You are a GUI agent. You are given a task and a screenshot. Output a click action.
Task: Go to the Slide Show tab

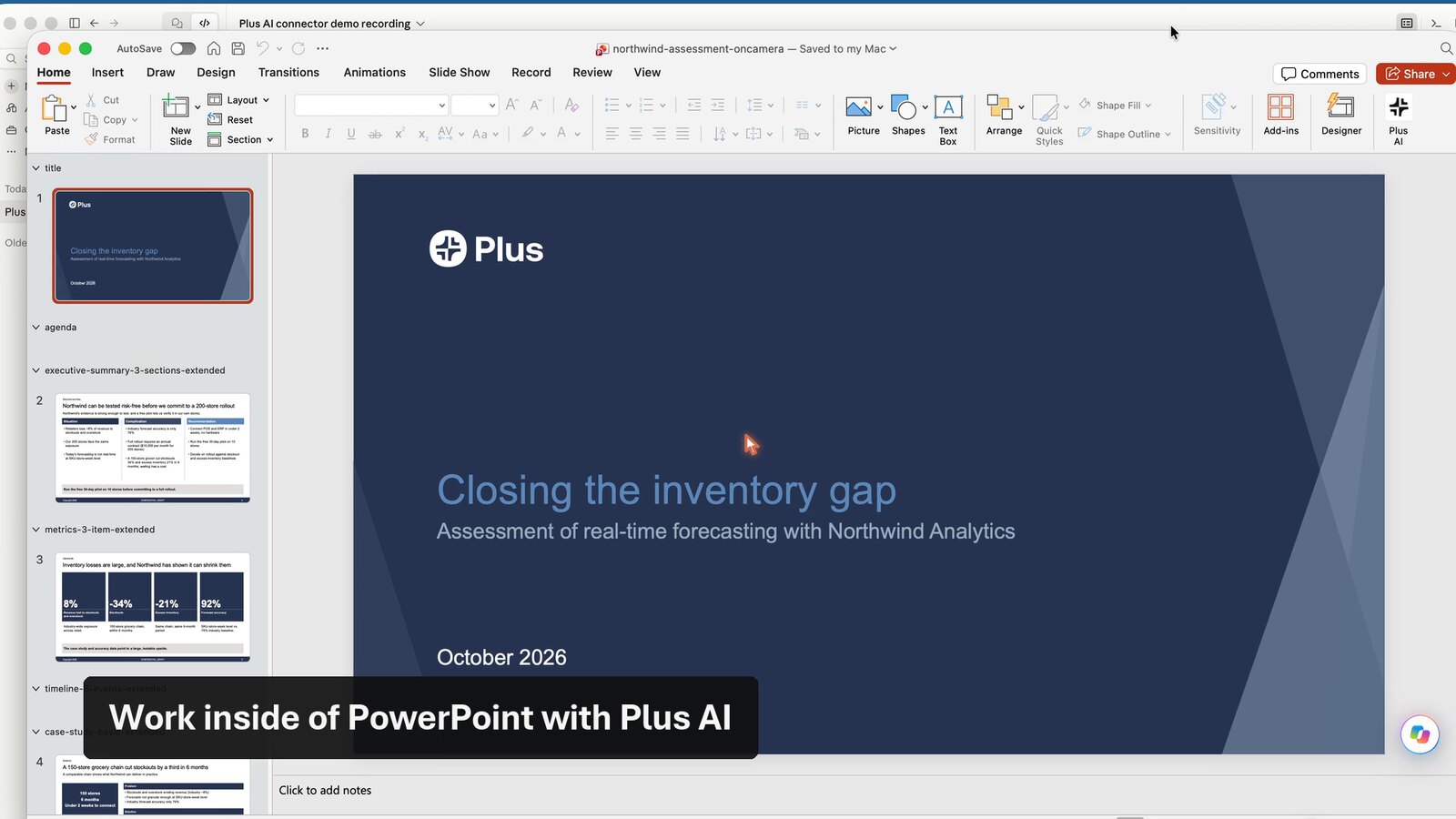click(459, 73)
